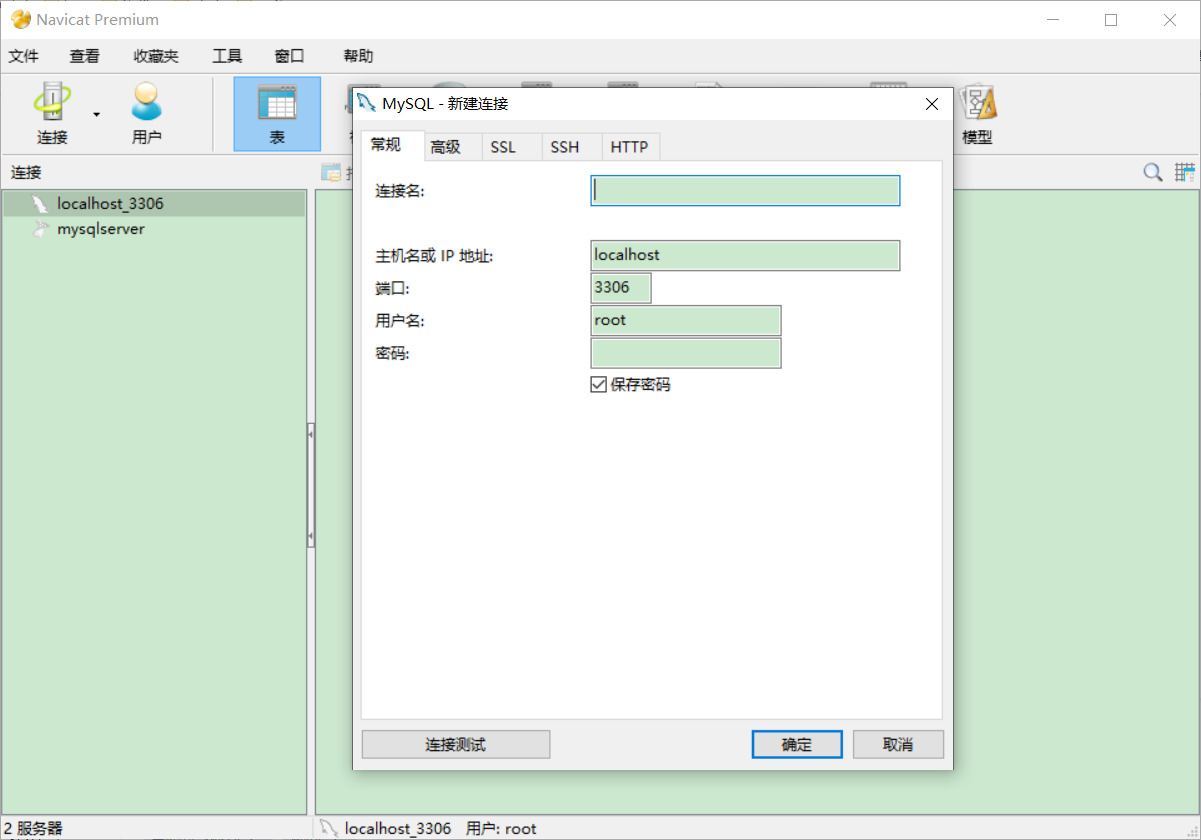Switch to the 高级 tab
1201x840 pixels.
tap(452, 147)
